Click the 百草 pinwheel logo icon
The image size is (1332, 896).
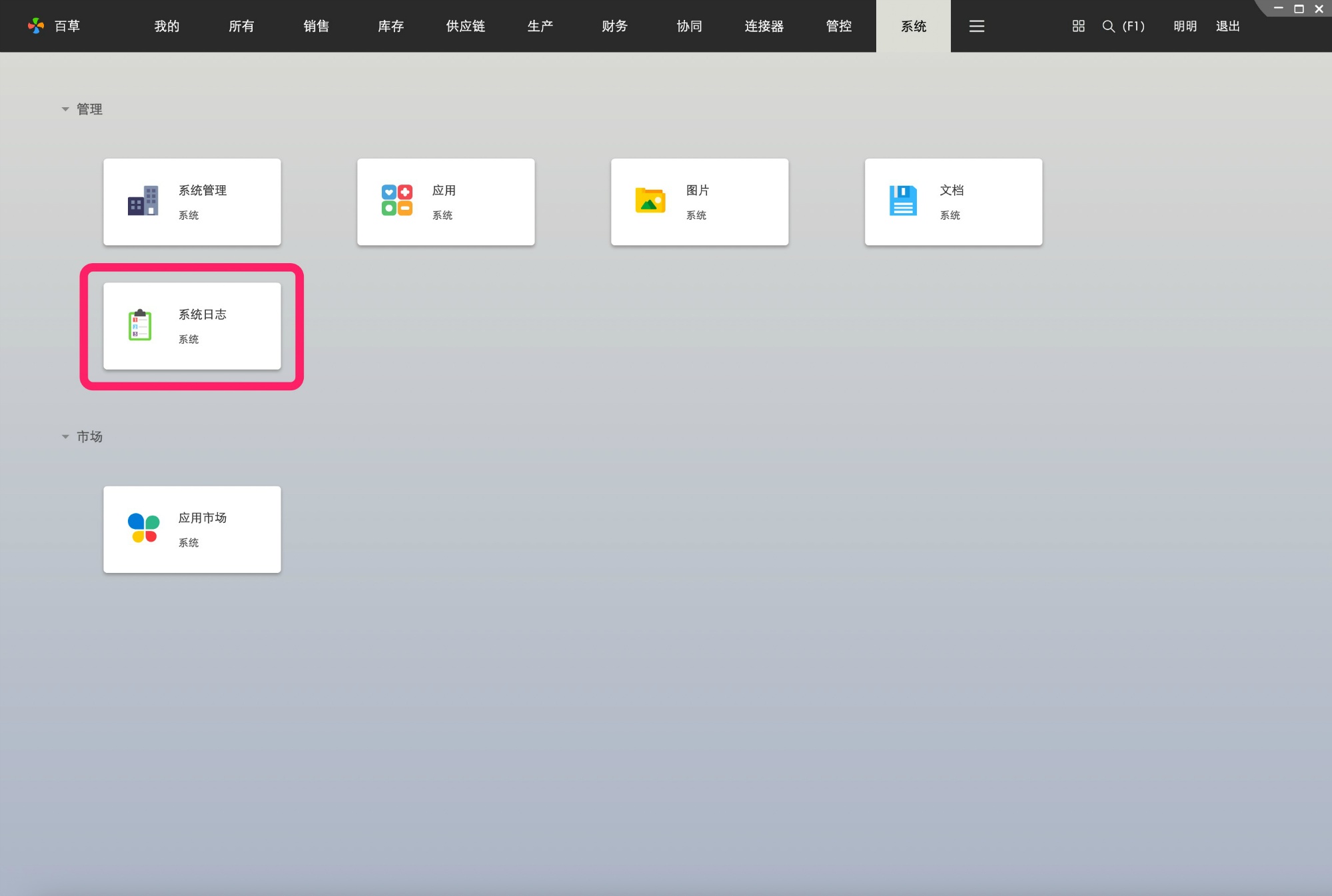36,26
